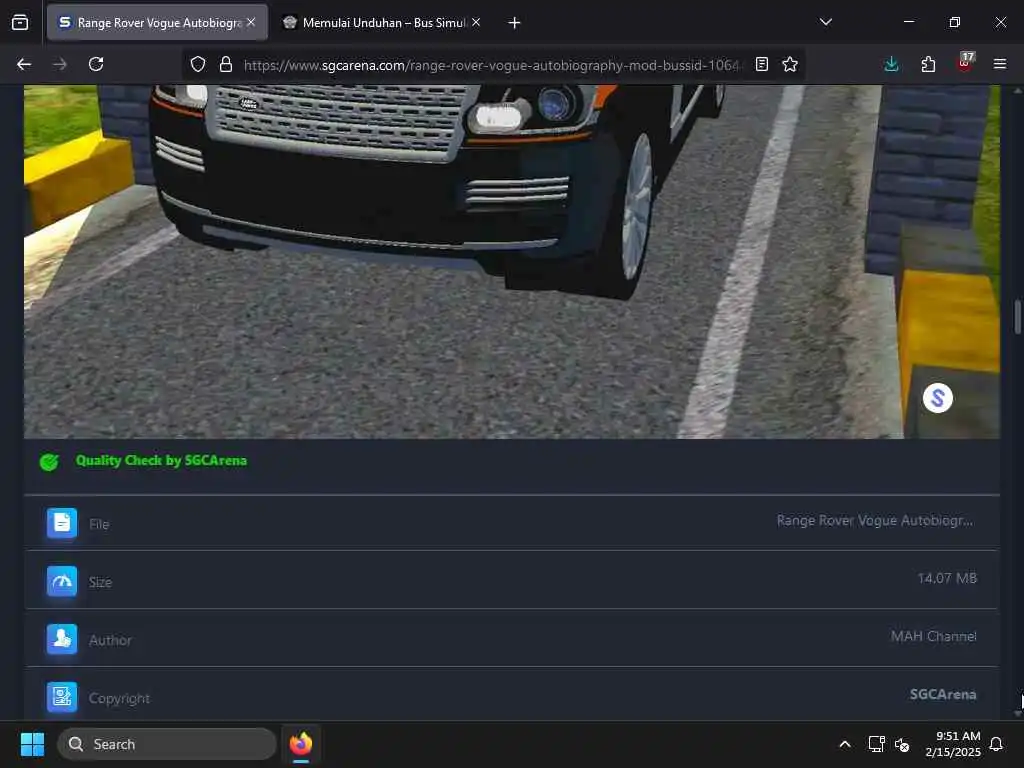
Task: Toggle reader view for page
Action: (x=761, y=64)
